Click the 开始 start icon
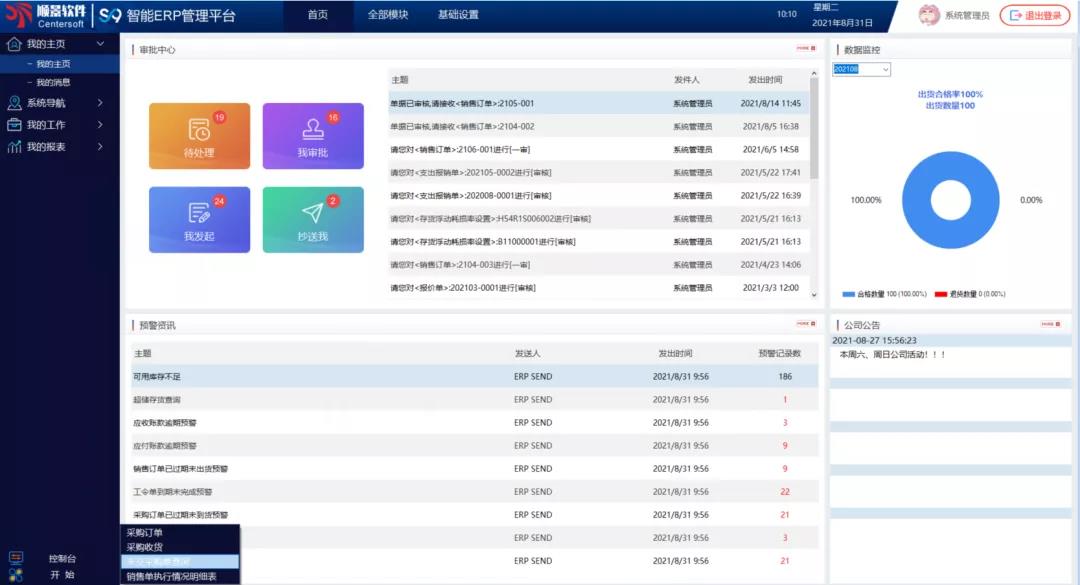The image size is (1080, 585). click(x=16, y=575)
